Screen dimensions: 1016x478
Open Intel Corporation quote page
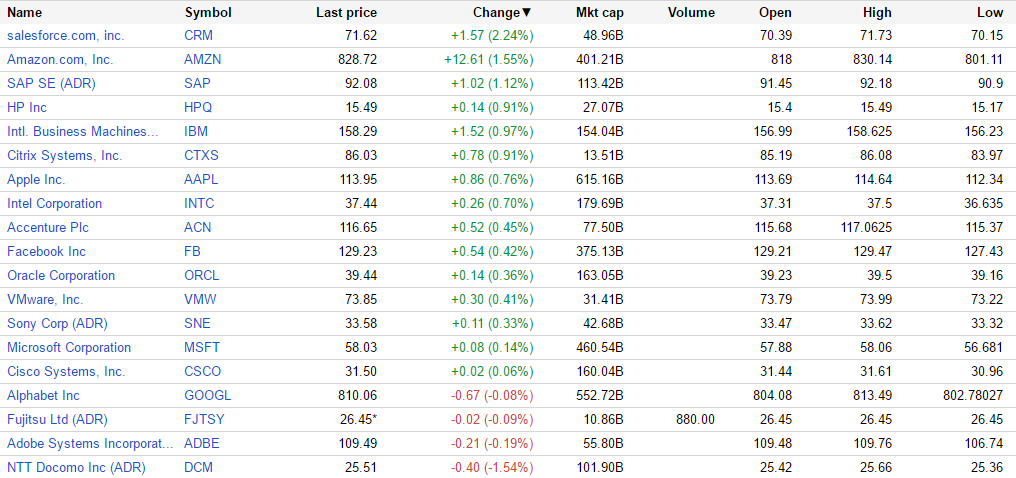[x=54, y=203]
